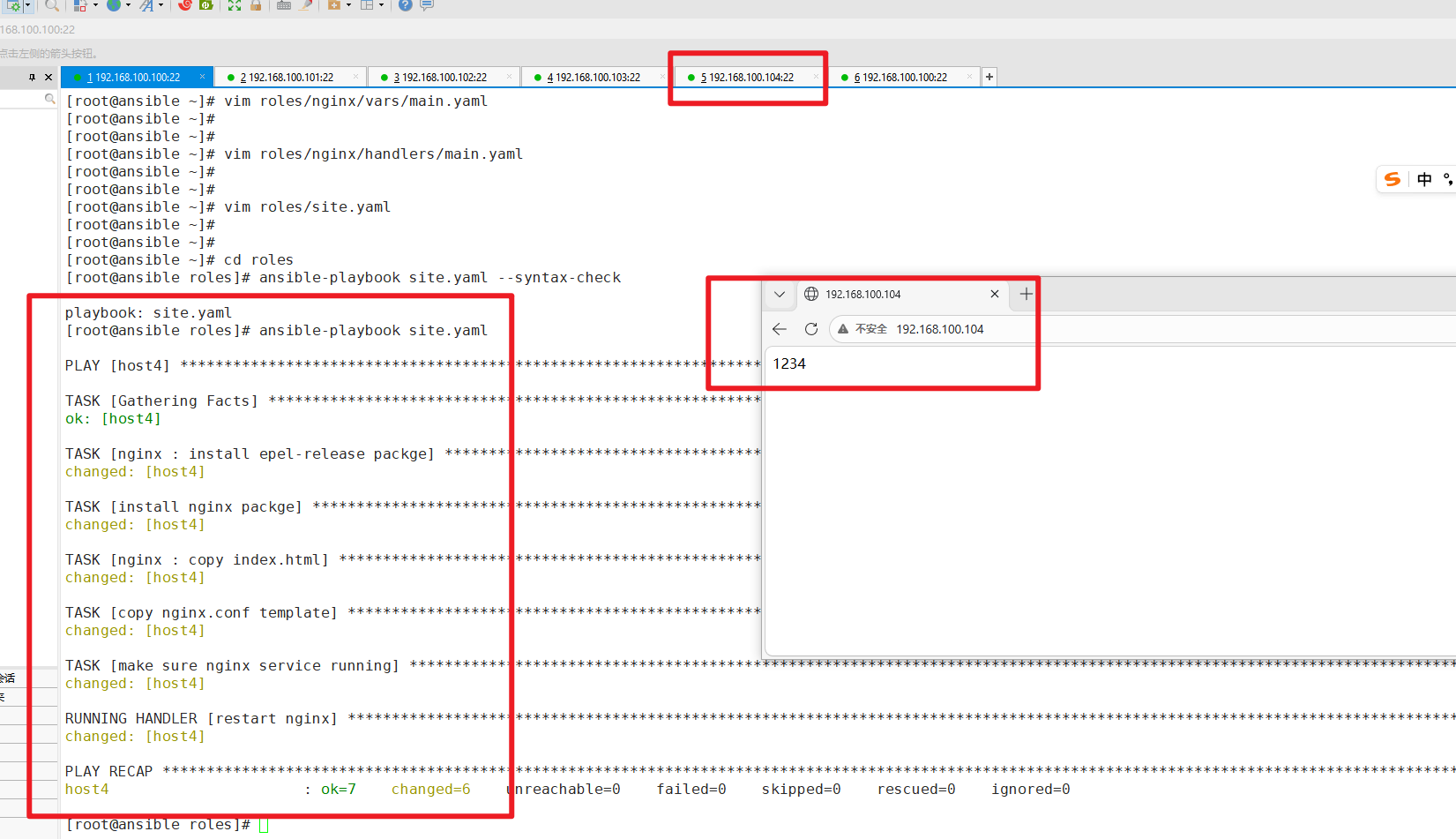This screenshot has height=839, width=1456.
Task: Reload the 192.168.100.104 browser page
Action: 811,329
